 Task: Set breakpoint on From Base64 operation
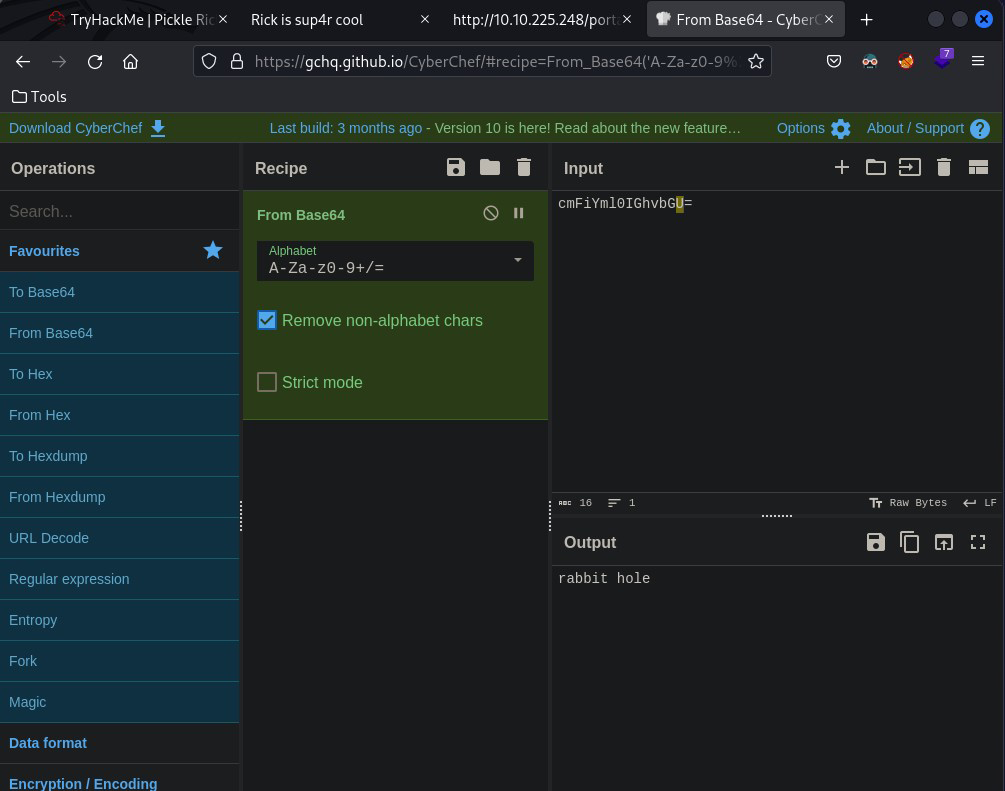point(518,213)
